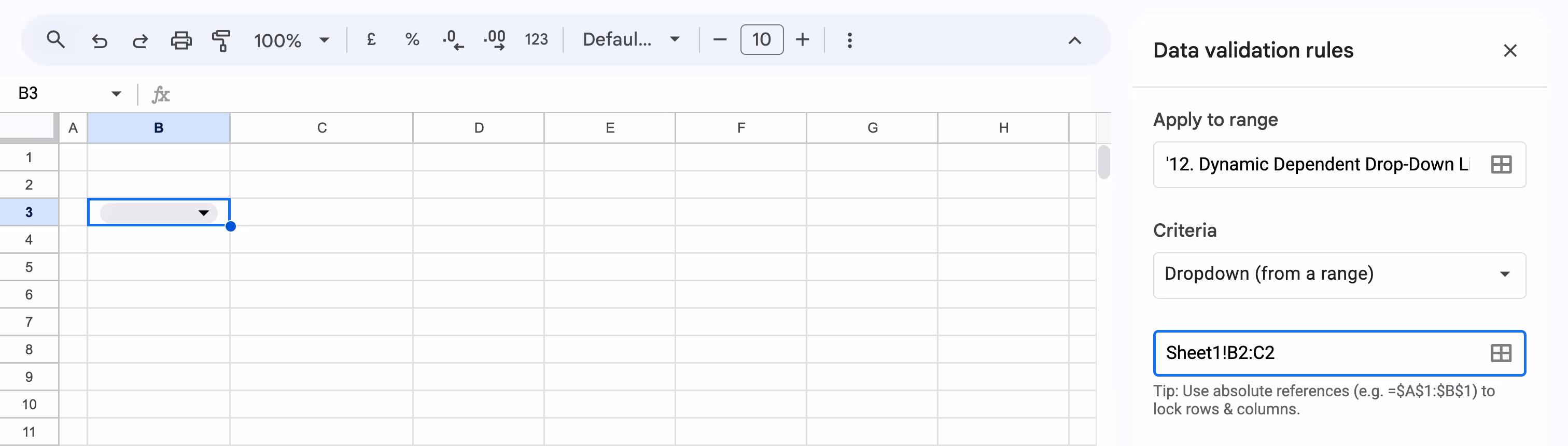Open the dropdown chooser in cell B3
The height and width of the screenshot is (446, 1568).
pos(203,212)
